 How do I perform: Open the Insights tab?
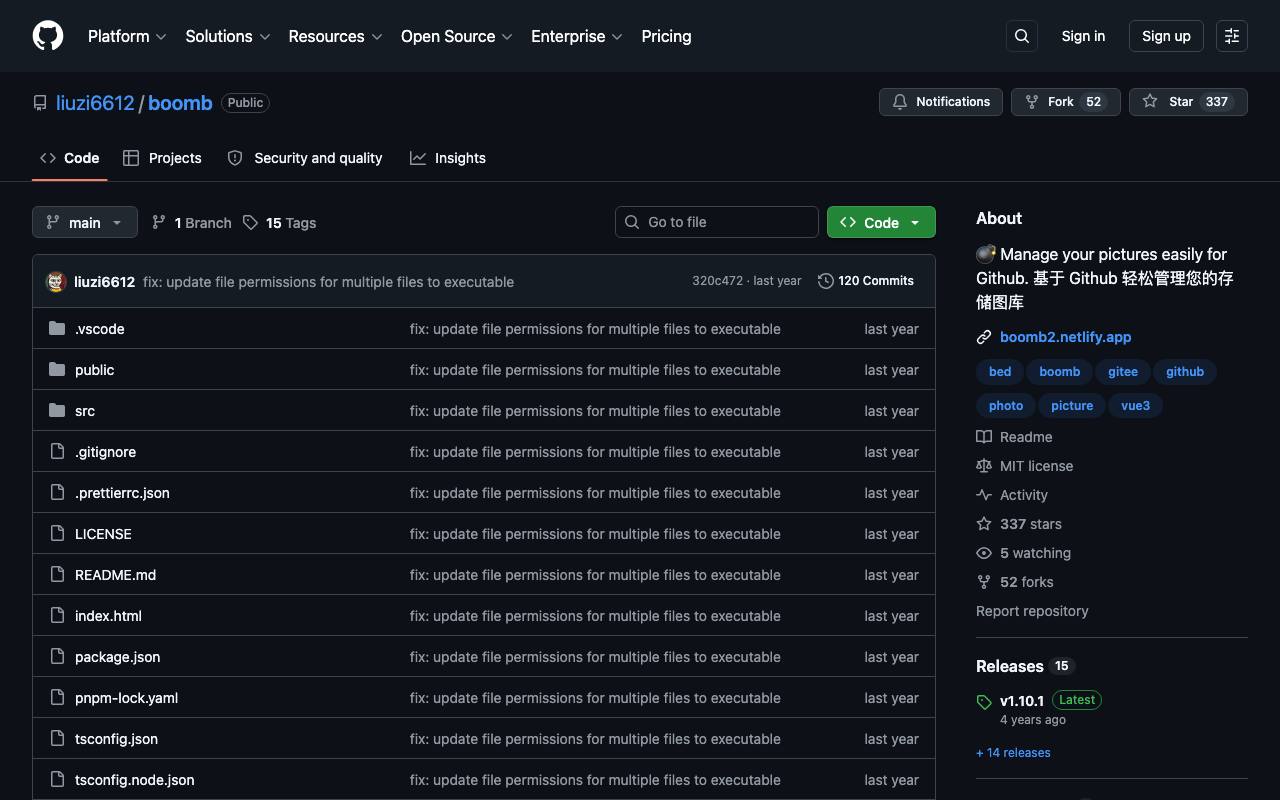point(448,158)
